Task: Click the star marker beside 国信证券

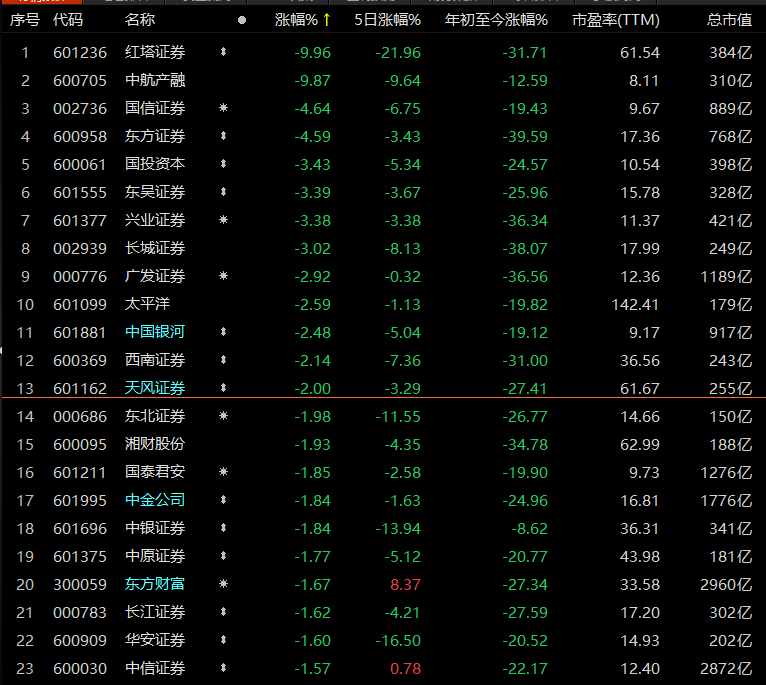Action: coord(223,108)
